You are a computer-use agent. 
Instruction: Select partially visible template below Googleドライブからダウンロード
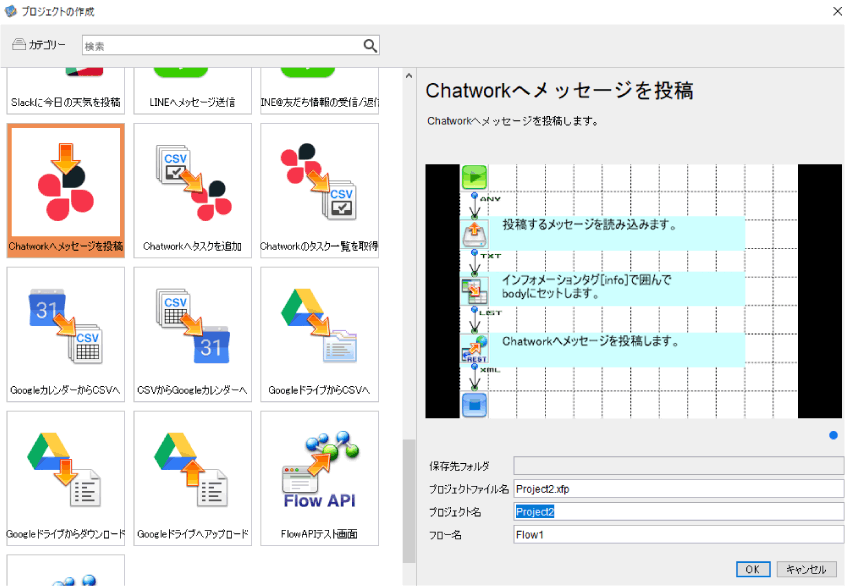click(66, 570)
